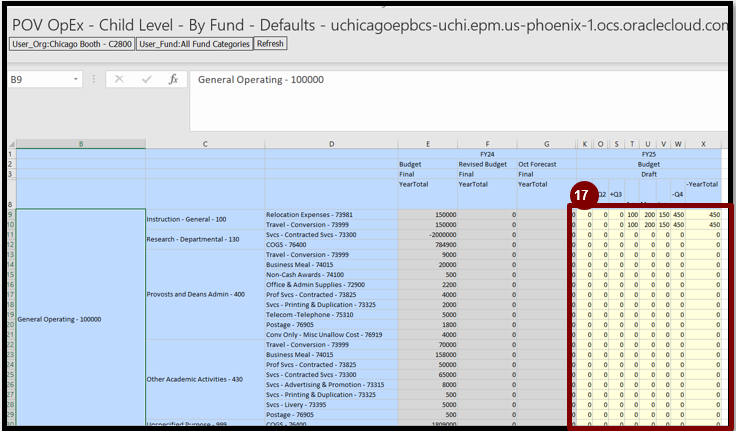Select the budget value 65000

point(428,375)
